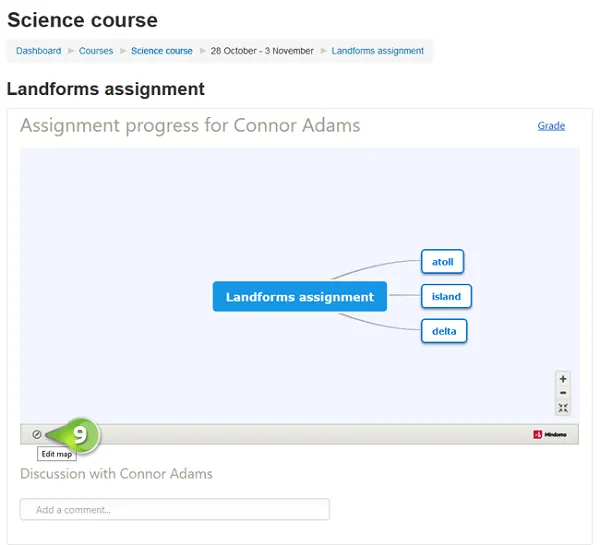Click the green step 9 marker
Viewport: 600px width, 545px height.
[x=80, y=435]
